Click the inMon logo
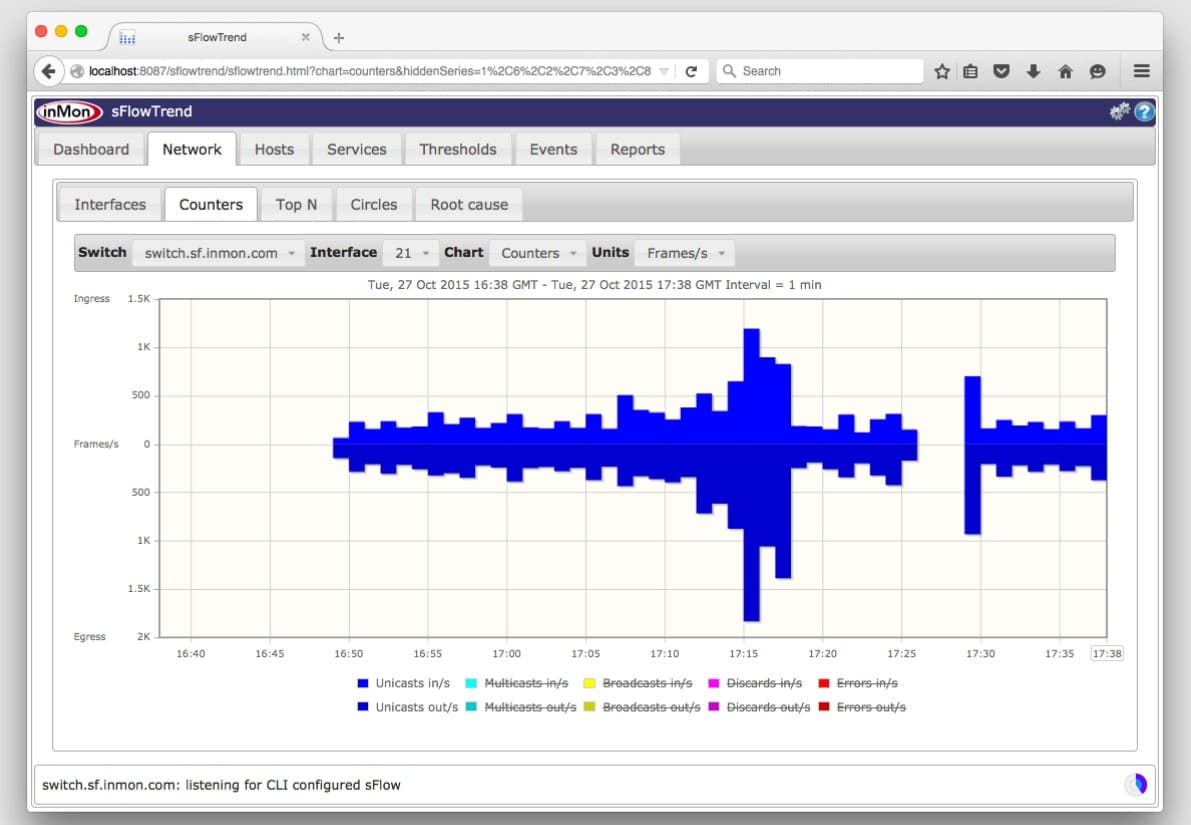Screen dimensions: 1191x825 click(70, 112)
